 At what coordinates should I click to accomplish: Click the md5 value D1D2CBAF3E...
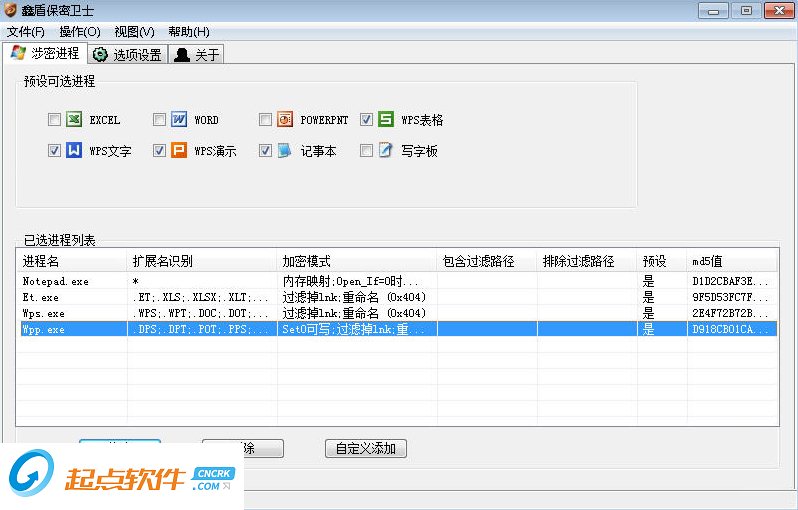(730, 281)
